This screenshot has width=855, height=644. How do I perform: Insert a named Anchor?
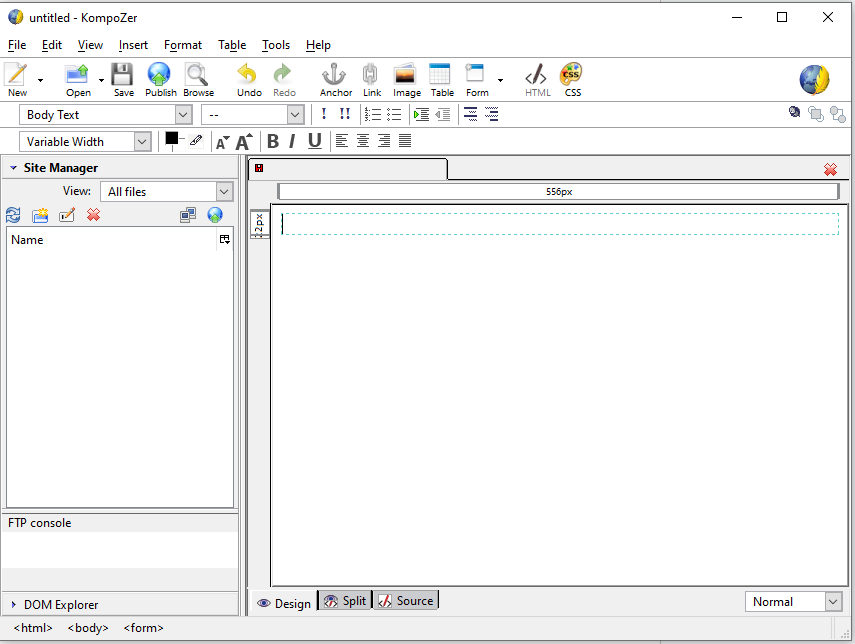tap(335, 80)
